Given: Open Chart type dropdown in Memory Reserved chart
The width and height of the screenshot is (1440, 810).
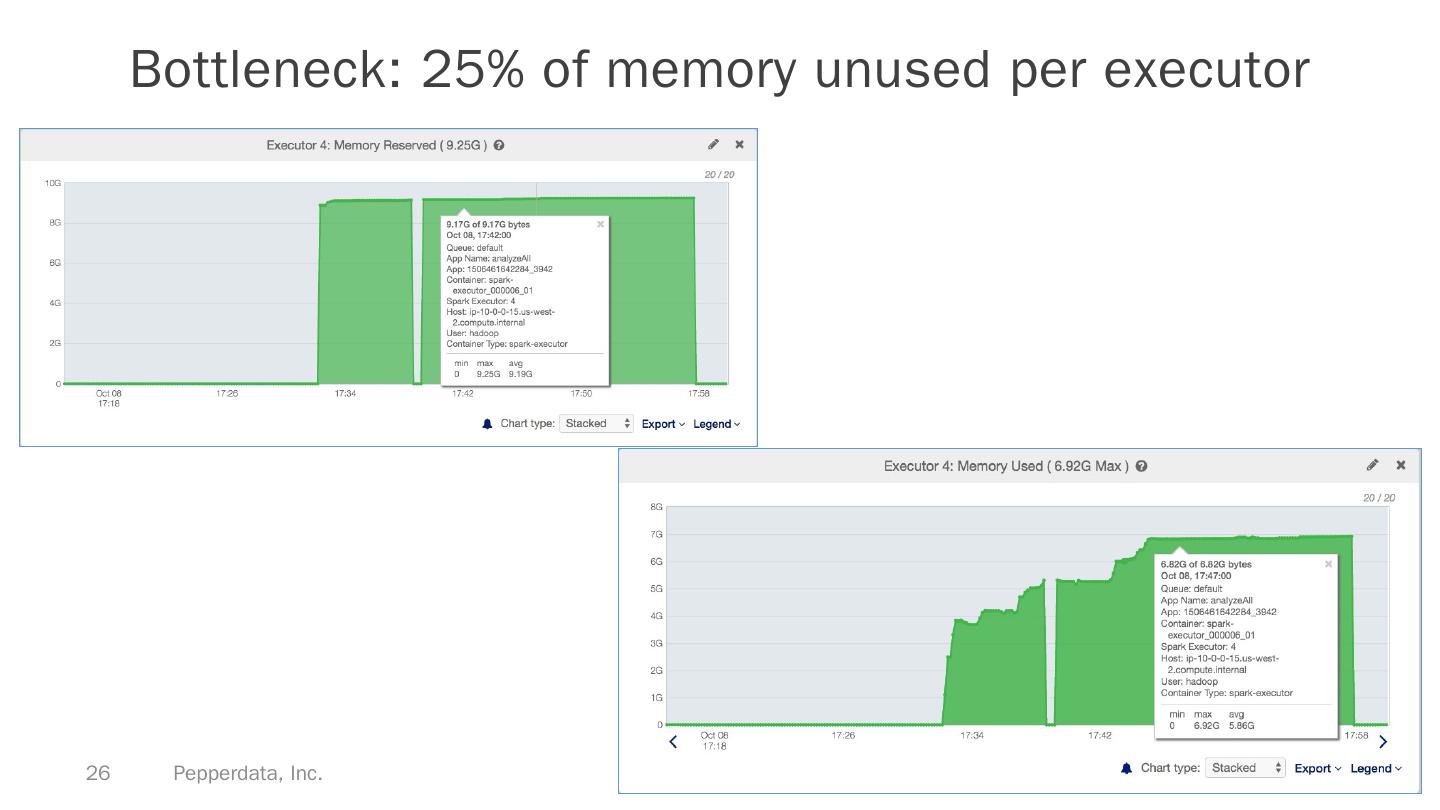Looking at the screenshot, I should pos(596,424).
